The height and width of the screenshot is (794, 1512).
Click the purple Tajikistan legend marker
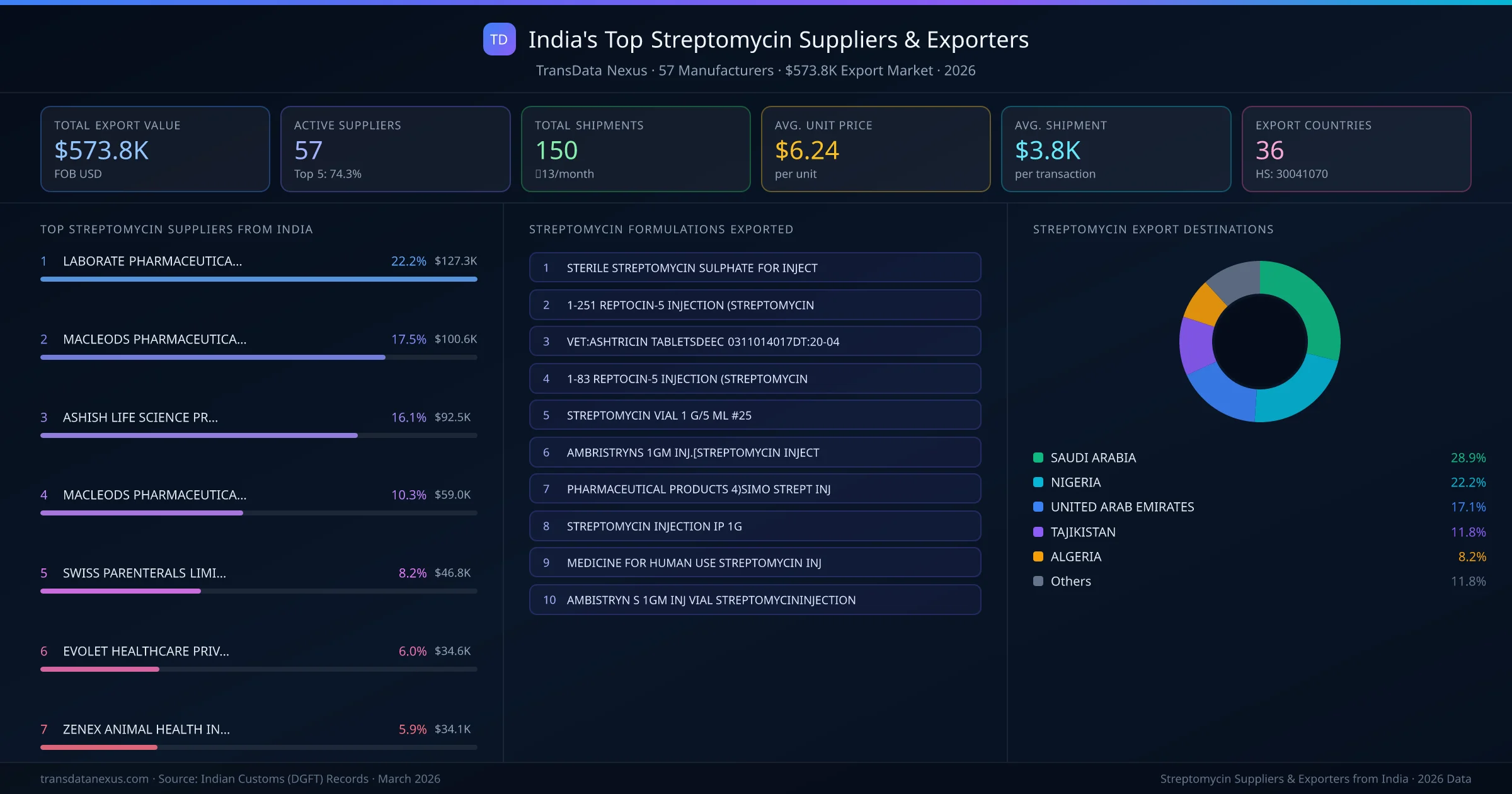(x=1038, y=532)
